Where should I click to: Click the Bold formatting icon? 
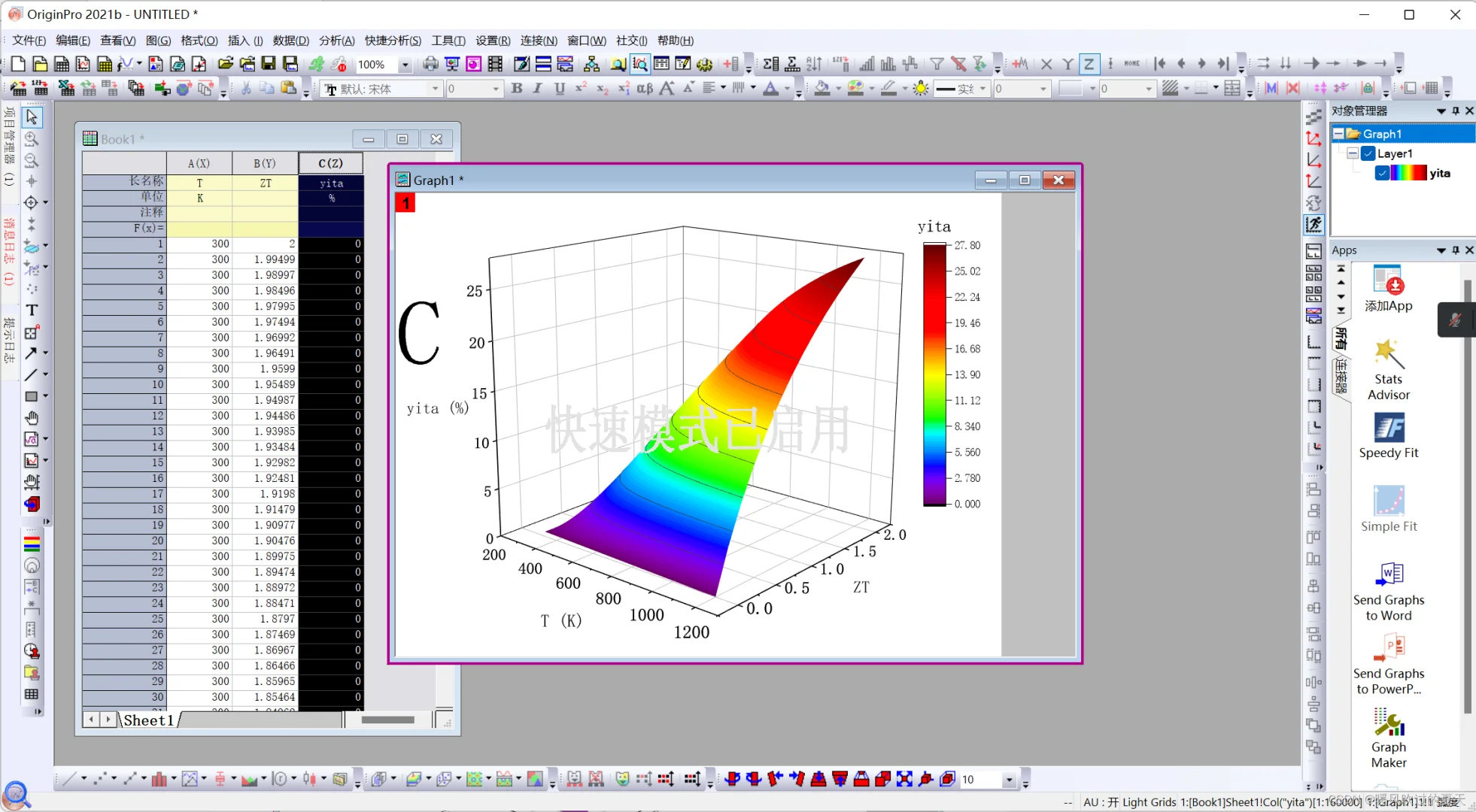[517, 89]
